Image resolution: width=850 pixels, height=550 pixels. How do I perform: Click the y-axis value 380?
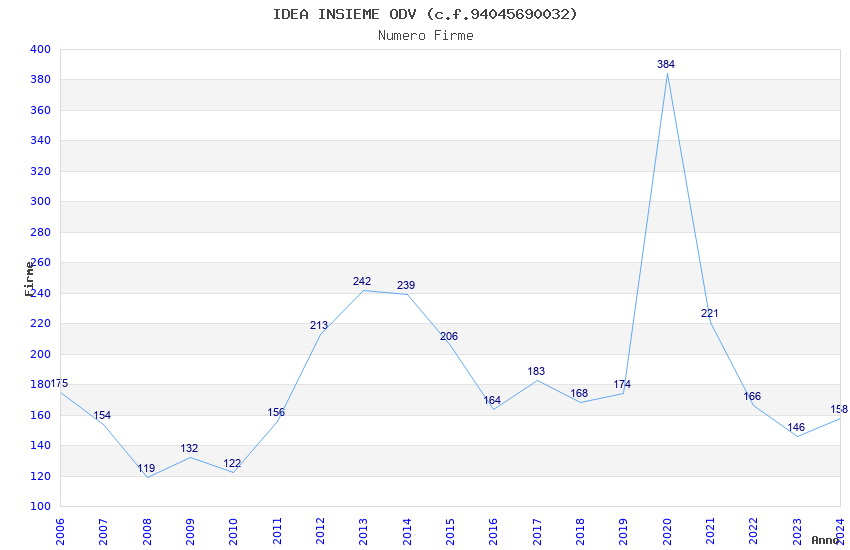(x=40, y=79)
